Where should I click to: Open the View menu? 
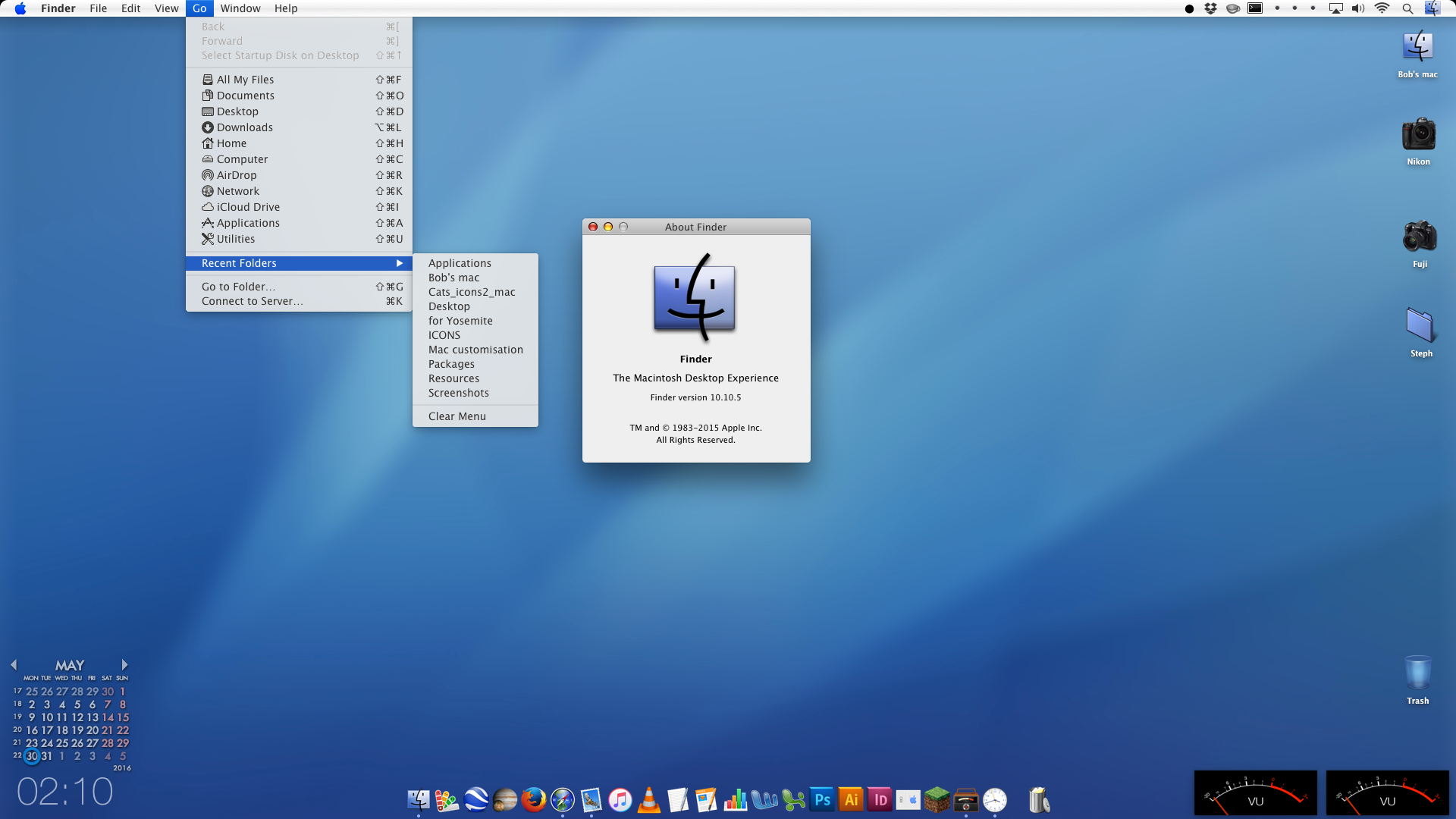(166, 8)
